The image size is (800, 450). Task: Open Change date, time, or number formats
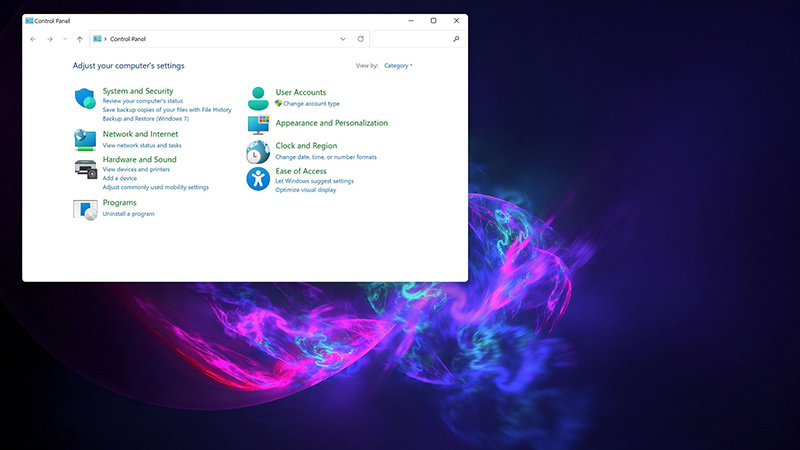pyautogui.click(x=326, y=157)
